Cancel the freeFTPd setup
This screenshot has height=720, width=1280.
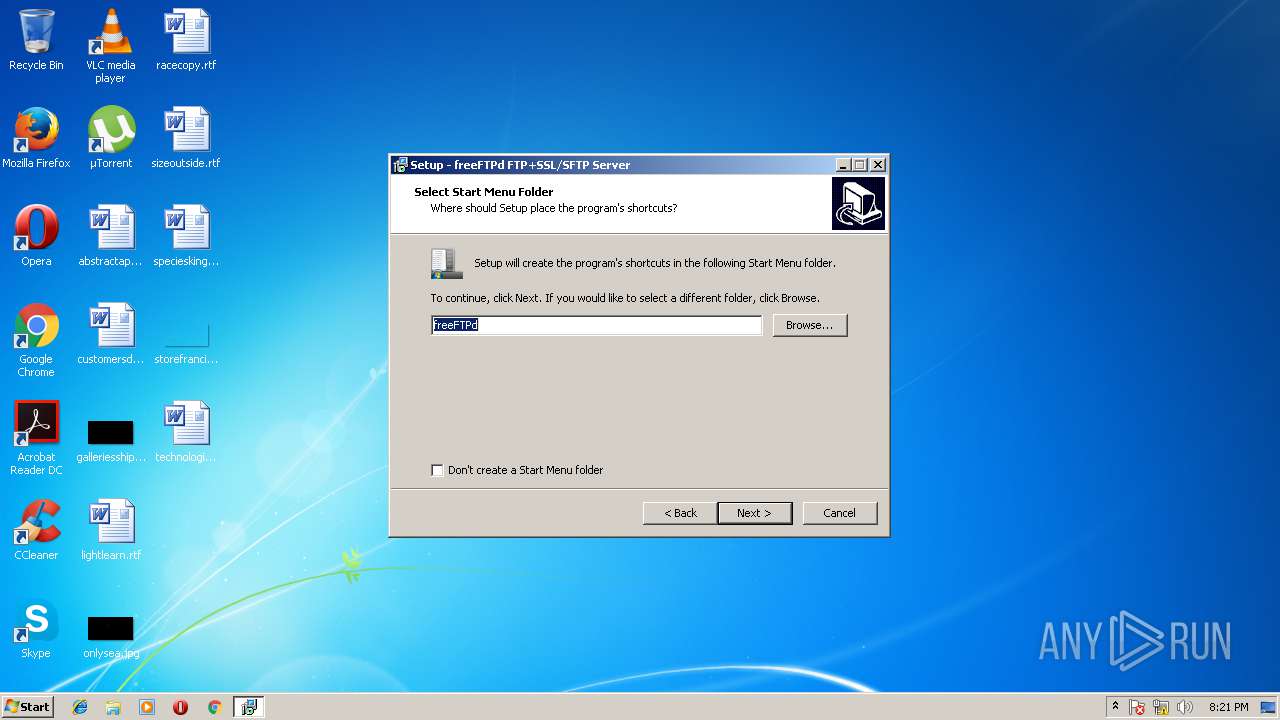click(839, 513)
